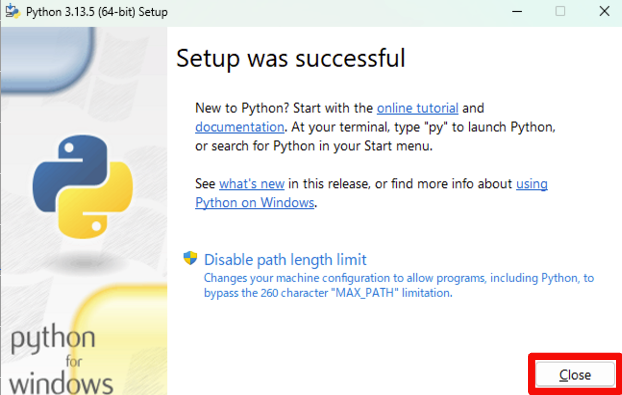
Task: Follow the "using" link text at line end
Action: point(532,184)
